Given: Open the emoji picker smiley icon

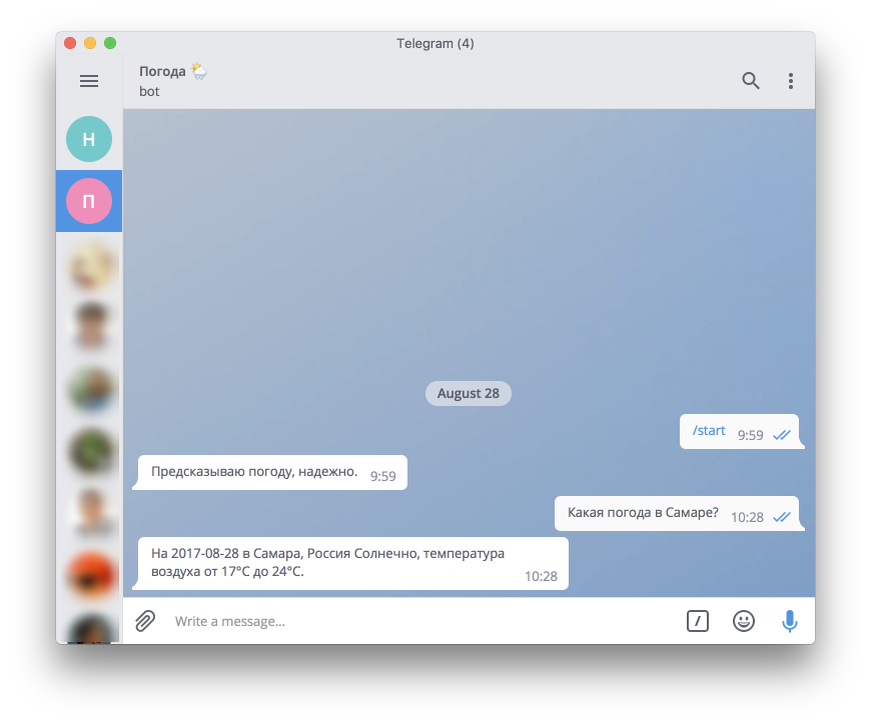Looking at the screenshot, I should click(x=743, y=621).
